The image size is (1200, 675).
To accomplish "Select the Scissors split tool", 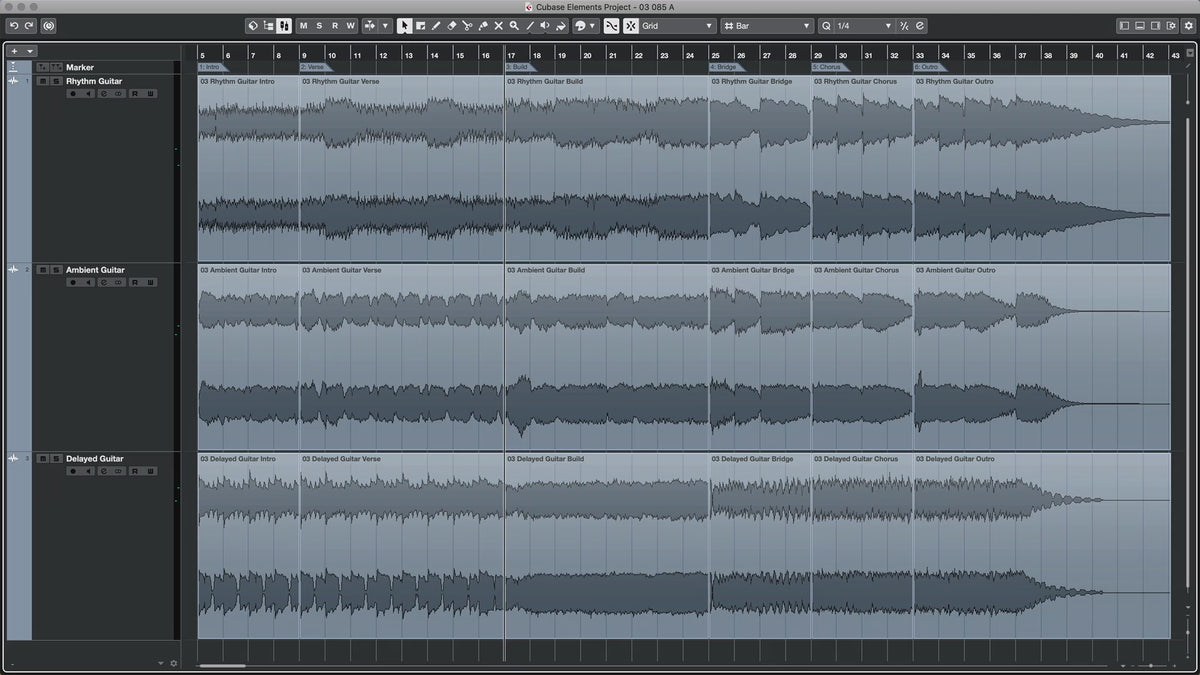I will click(467, 26).
